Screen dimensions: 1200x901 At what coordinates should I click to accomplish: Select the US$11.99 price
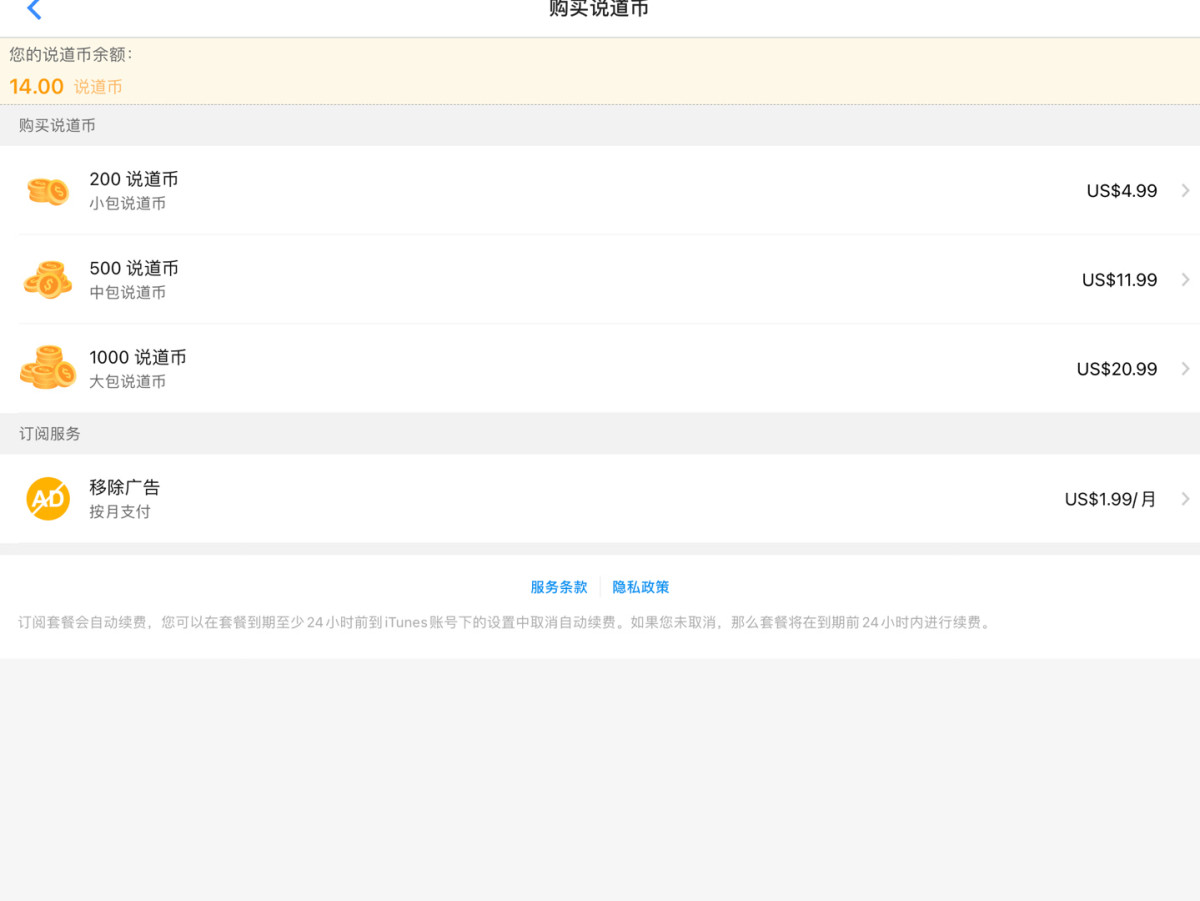tap(1119, 280)
